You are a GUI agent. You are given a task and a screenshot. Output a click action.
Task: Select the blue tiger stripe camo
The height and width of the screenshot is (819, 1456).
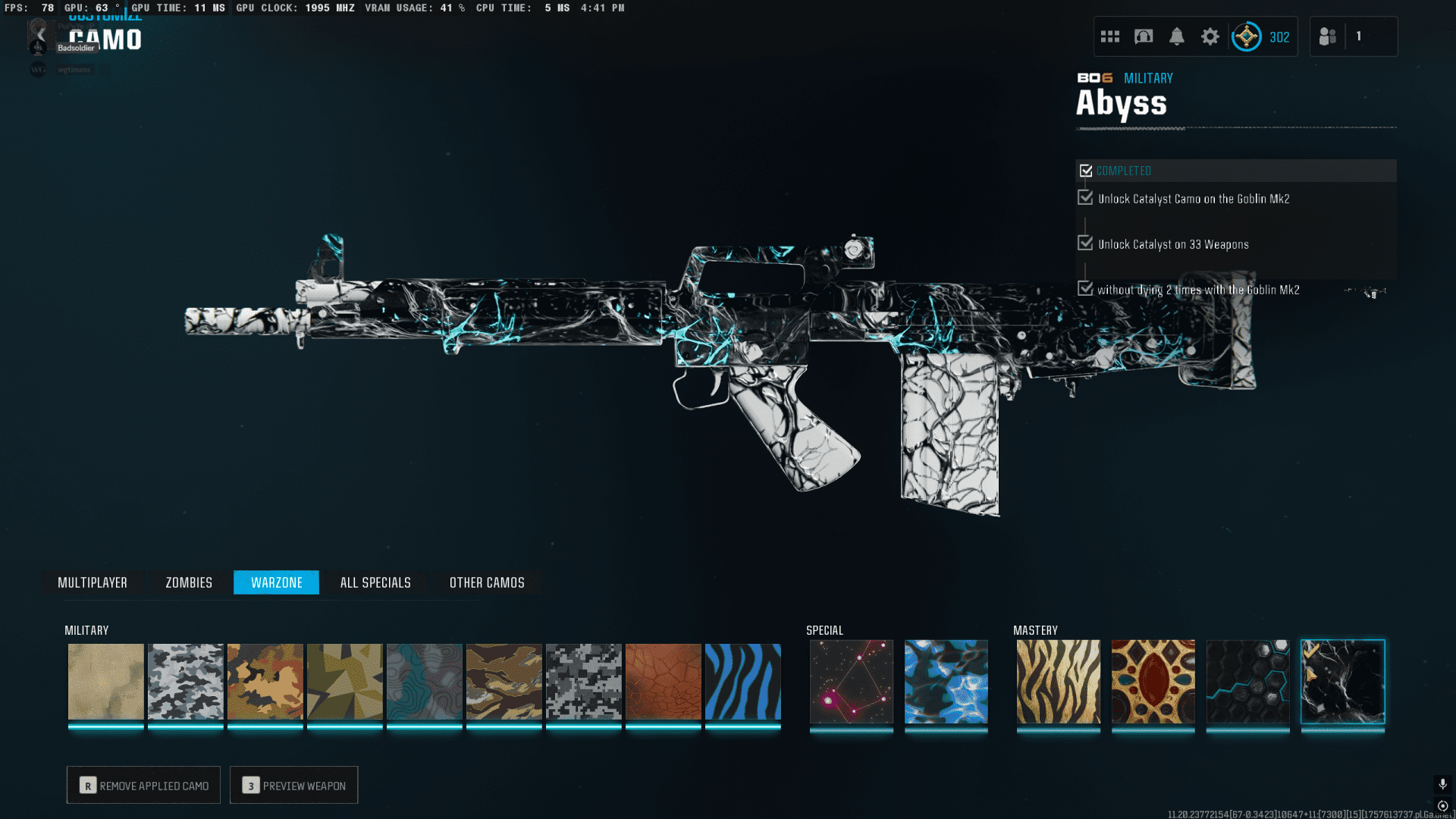(x=742, y=682)
